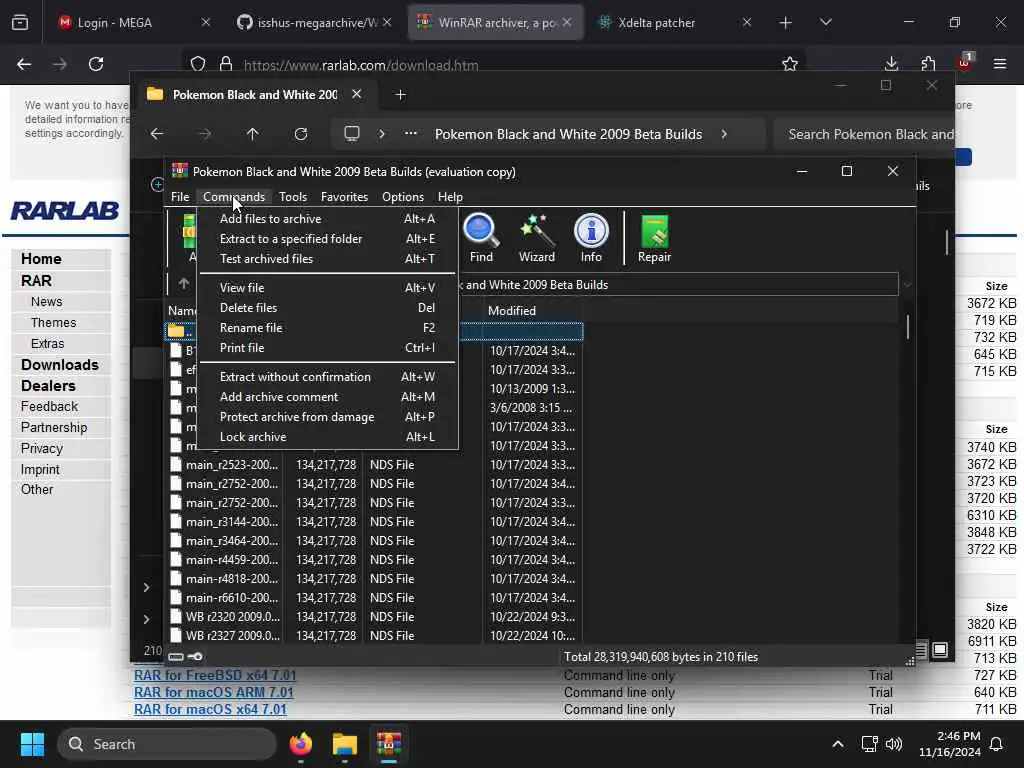Add a new File Explorer tab
The width and height of the screenshot is (1024, 768).
click(400, 95)
